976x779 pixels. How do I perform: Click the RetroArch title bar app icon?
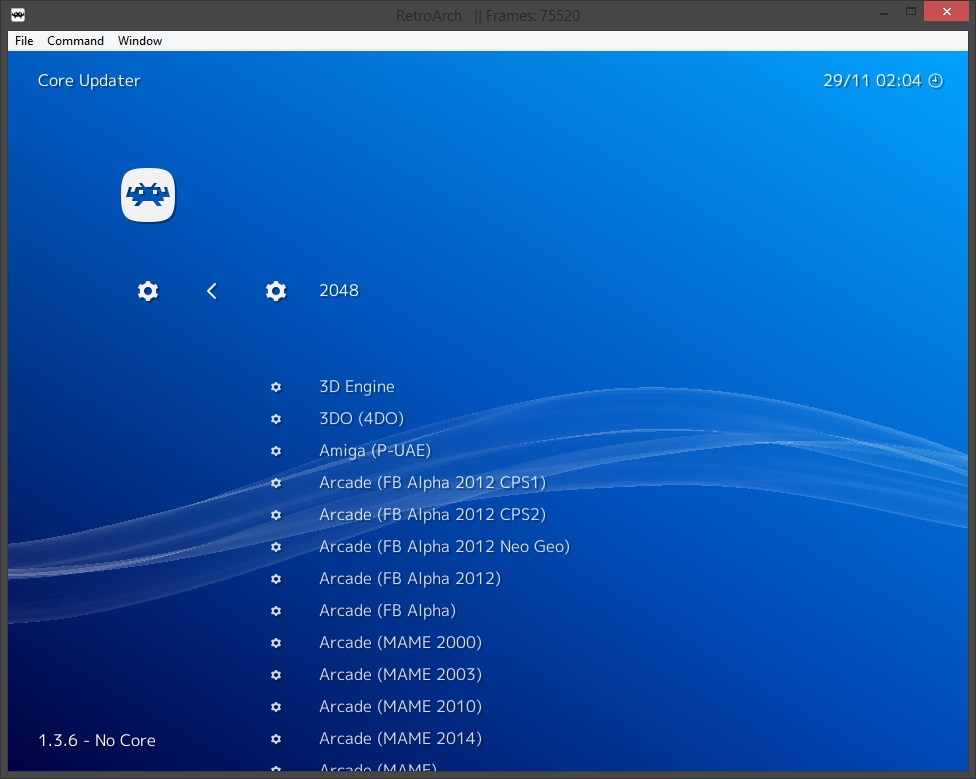pos(18,15)
